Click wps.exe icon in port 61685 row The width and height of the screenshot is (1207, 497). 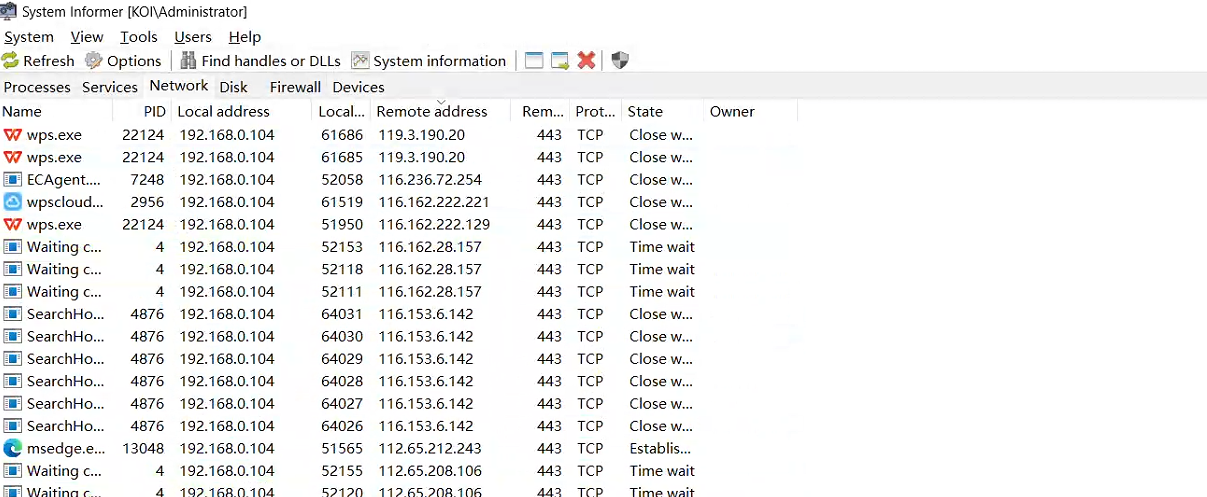(12, 157)
